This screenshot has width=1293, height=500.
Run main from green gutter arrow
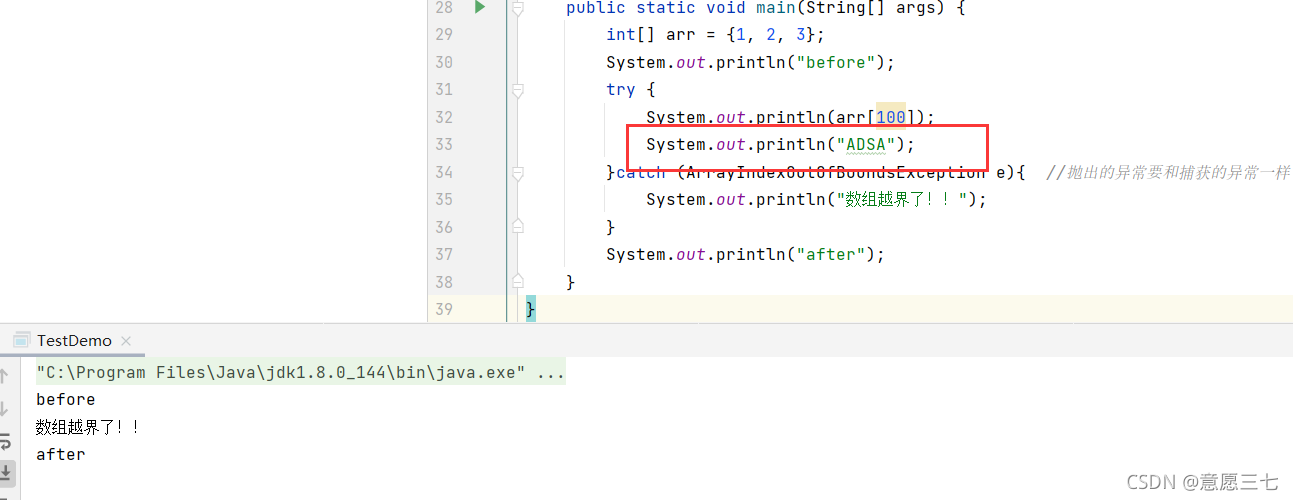(480, 7)
